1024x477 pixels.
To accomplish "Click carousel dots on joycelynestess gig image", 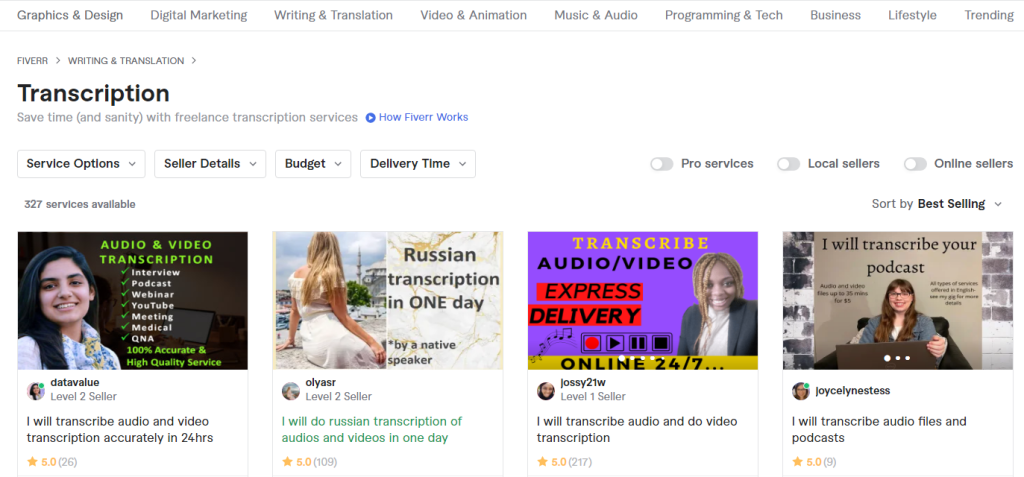I will (x=898, y=358).
